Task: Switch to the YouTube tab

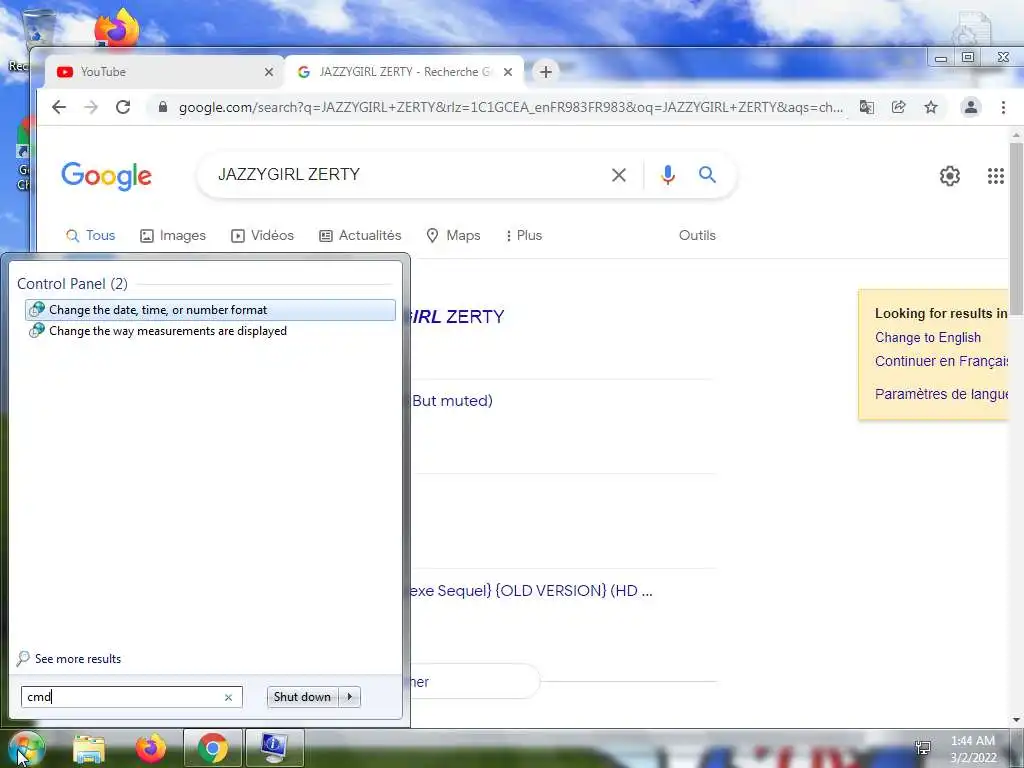Action: tap(163, 72)
